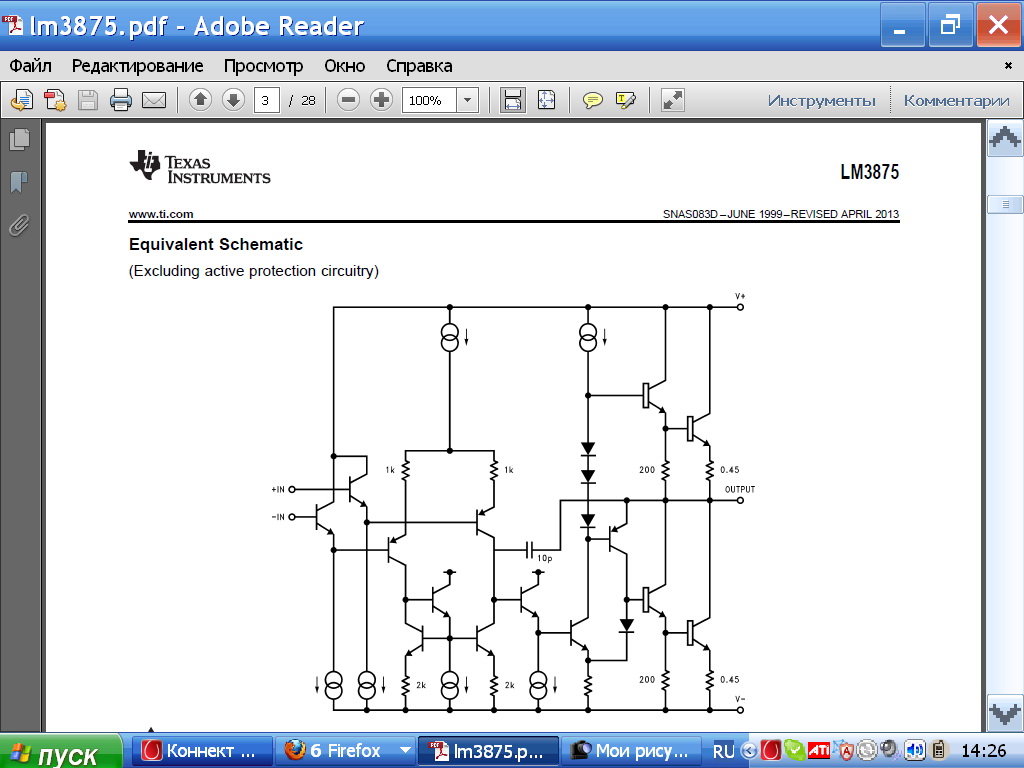
Task: Click the Print document icon
Action: [x=121, y=100]
